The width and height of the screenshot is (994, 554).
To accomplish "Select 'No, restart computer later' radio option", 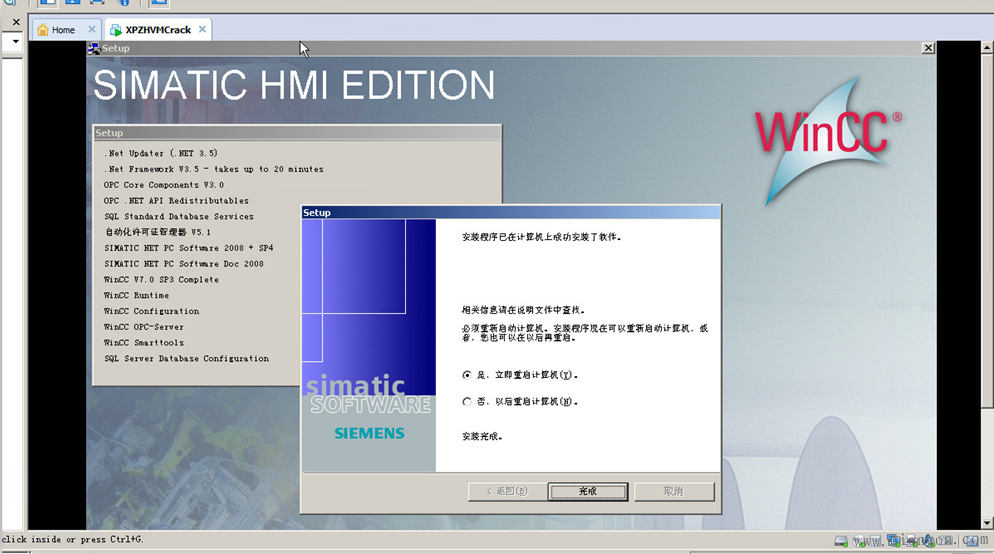I will point(467,402).
